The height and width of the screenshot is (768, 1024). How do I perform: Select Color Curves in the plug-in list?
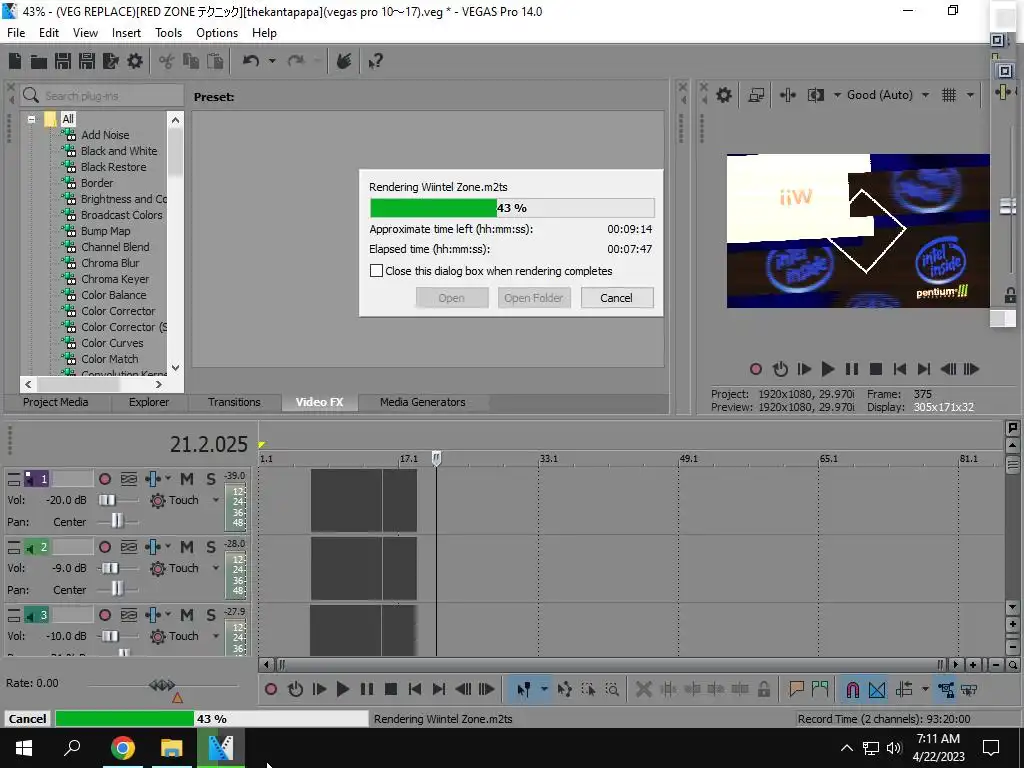tap(112, 343)
